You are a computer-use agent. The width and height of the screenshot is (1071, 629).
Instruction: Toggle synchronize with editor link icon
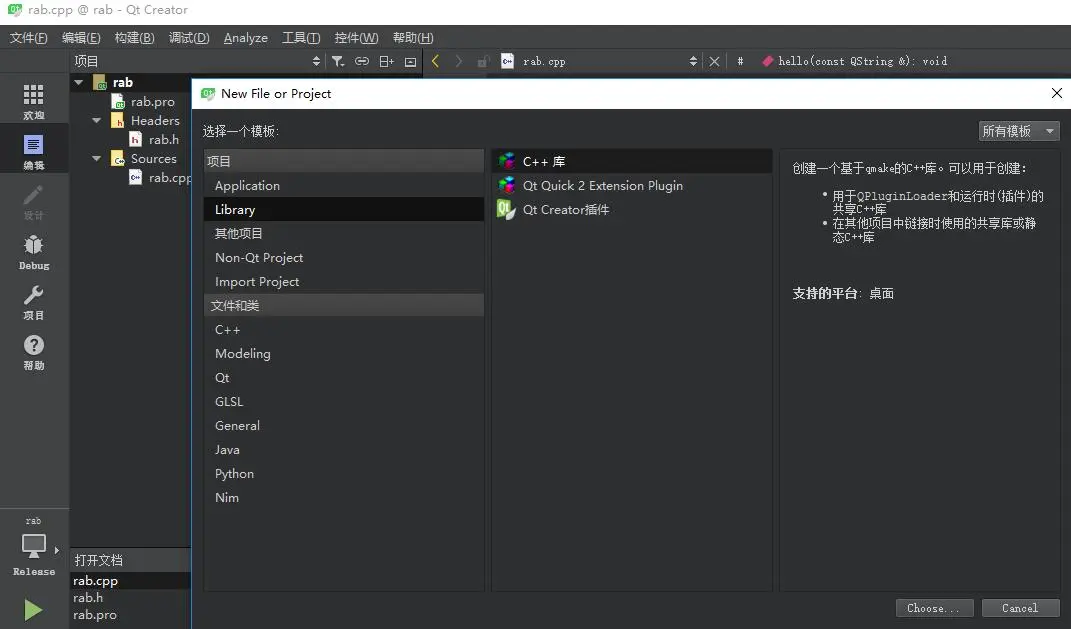(361, 61)
